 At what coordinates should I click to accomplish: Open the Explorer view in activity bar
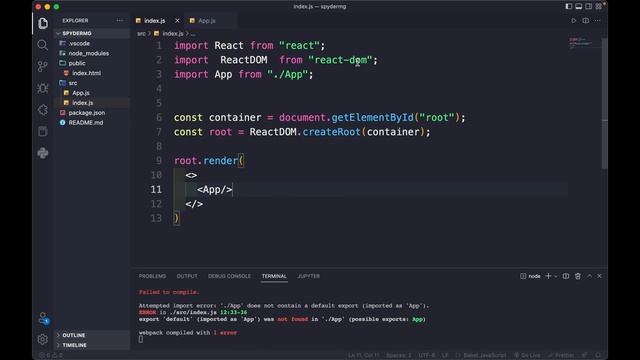tap(43, 23)
